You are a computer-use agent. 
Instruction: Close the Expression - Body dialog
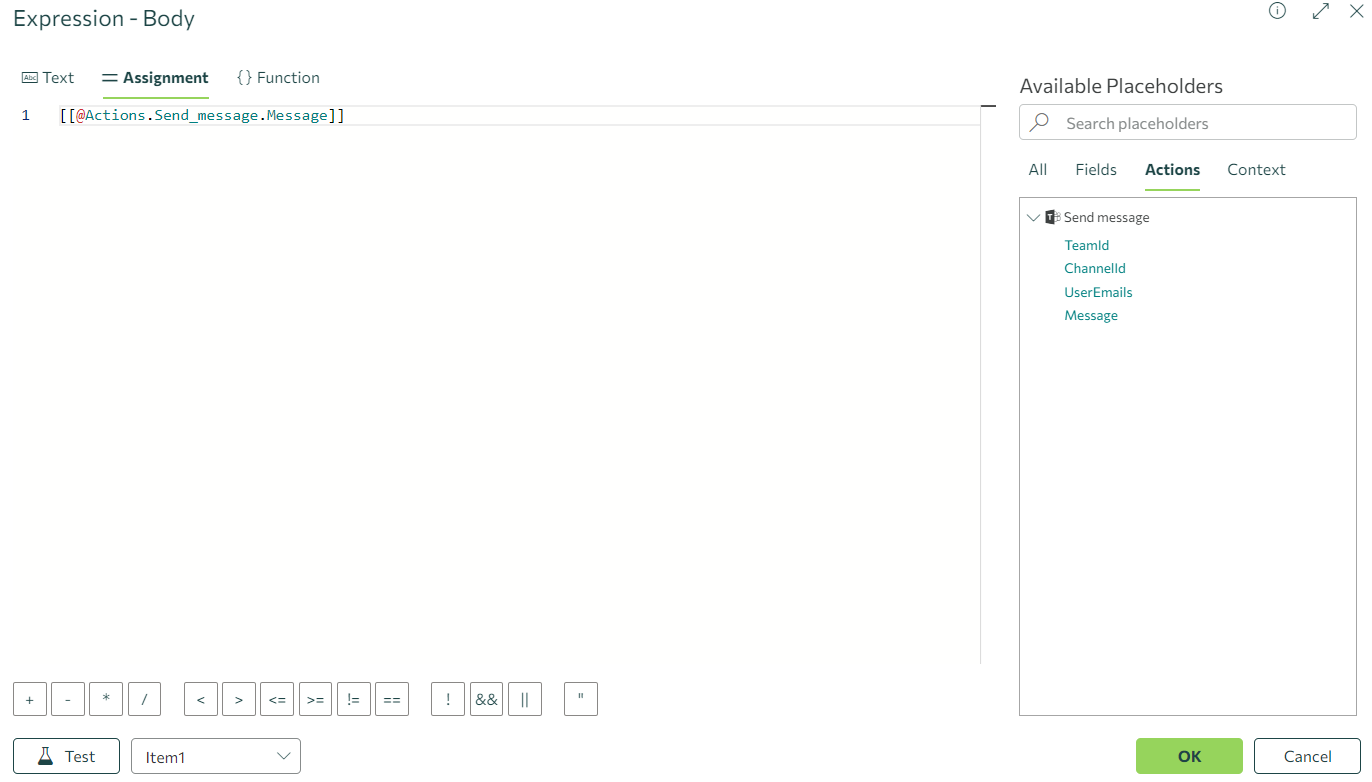click(1356, 11)
